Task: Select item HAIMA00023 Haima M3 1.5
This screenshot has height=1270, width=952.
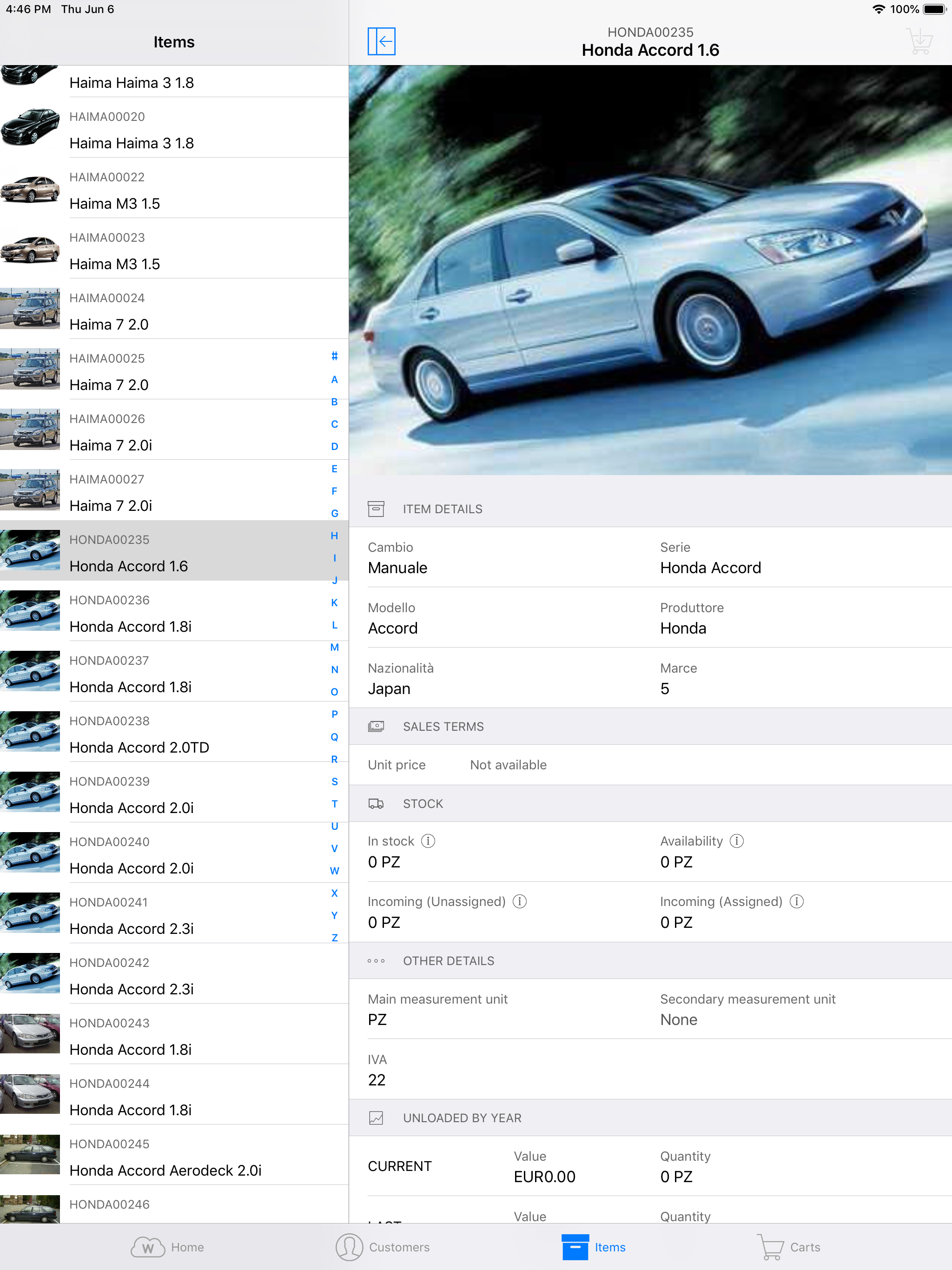Action: (174, 248)
